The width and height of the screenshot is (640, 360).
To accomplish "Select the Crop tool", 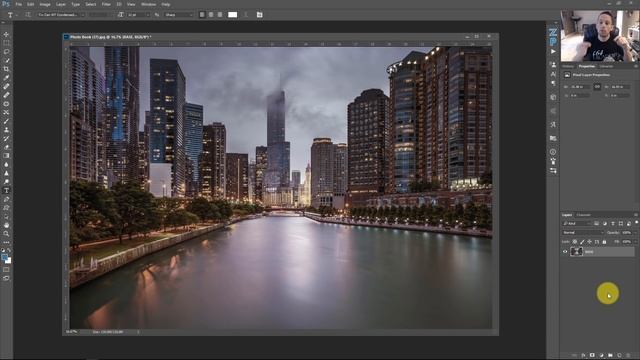I will pos(6,69).
